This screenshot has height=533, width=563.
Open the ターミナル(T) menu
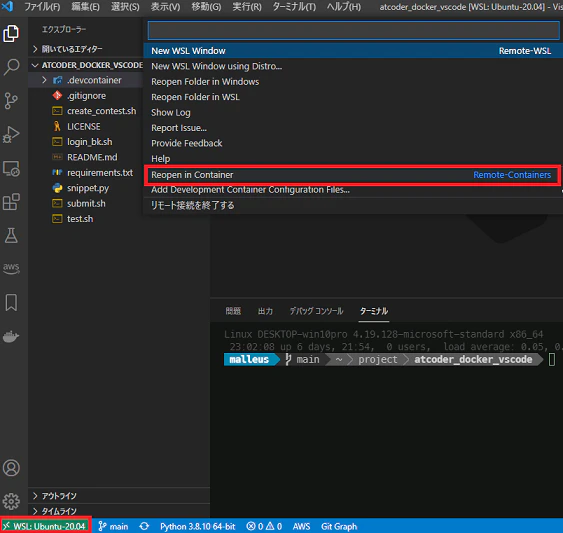[x=294, y=6]
